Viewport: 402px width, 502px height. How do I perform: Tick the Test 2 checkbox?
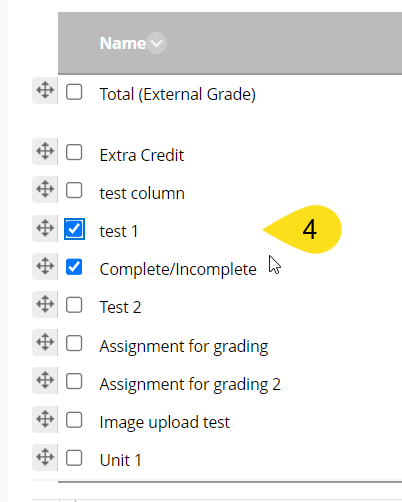pos(74,305)
